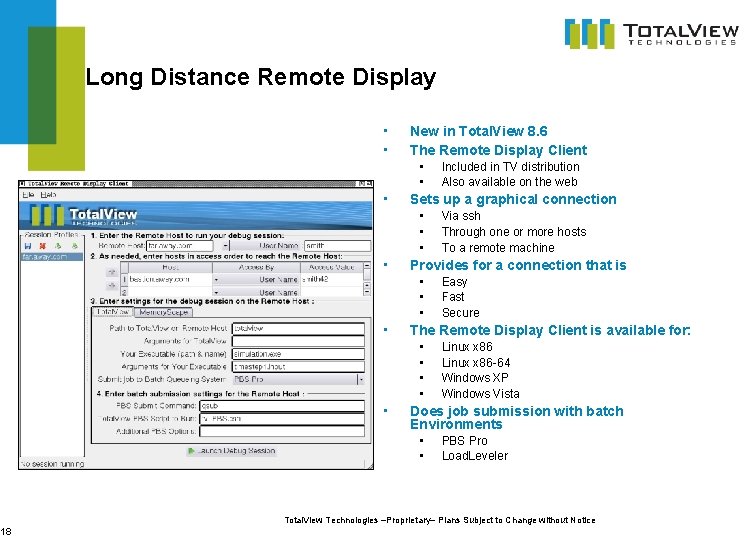The image size is (756, 540).
Task: Click the 'LoadLeveler' bullet
Action: point(475,456)
